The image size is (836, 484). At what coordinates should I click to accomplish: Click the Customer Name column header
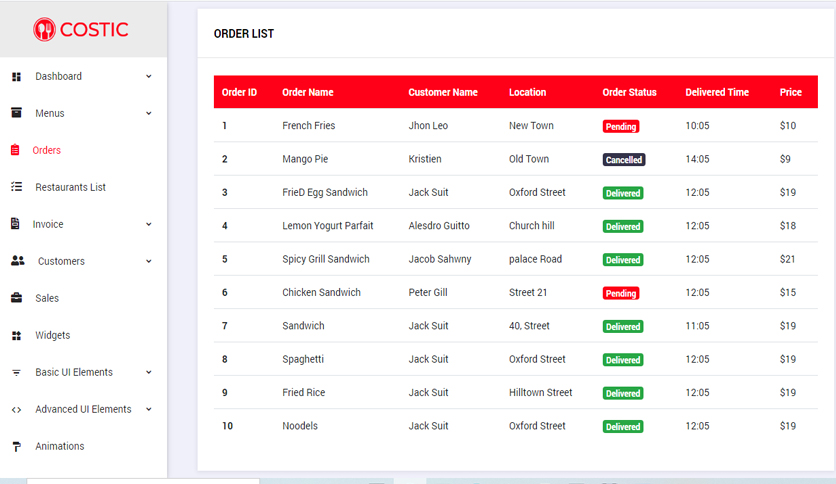[x=443, y=92]
